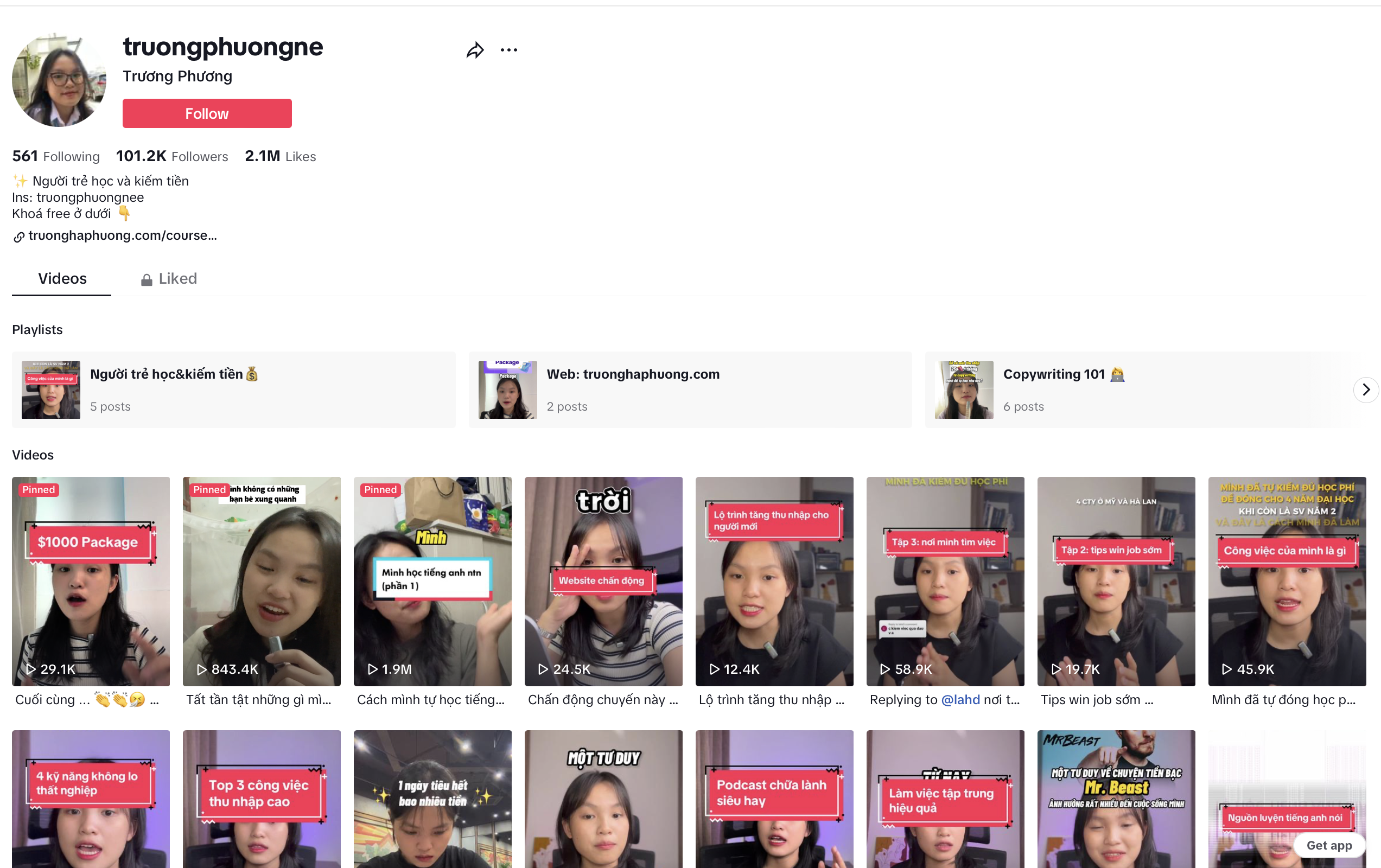Click the Get app button
Screen dimensions: 1381x868
pos(1328,845)
